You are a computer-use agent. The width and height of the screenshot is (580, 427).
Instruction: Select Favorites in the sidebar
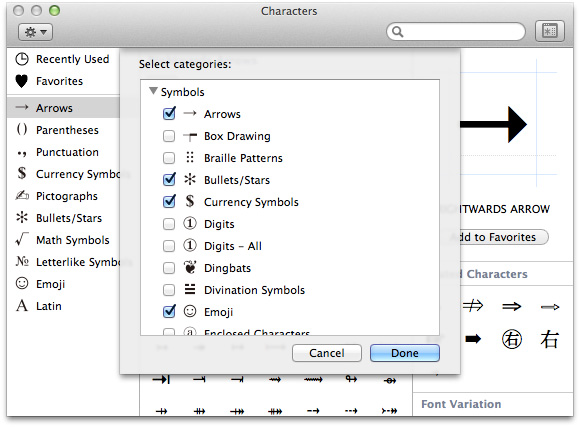tap(63, 81)
